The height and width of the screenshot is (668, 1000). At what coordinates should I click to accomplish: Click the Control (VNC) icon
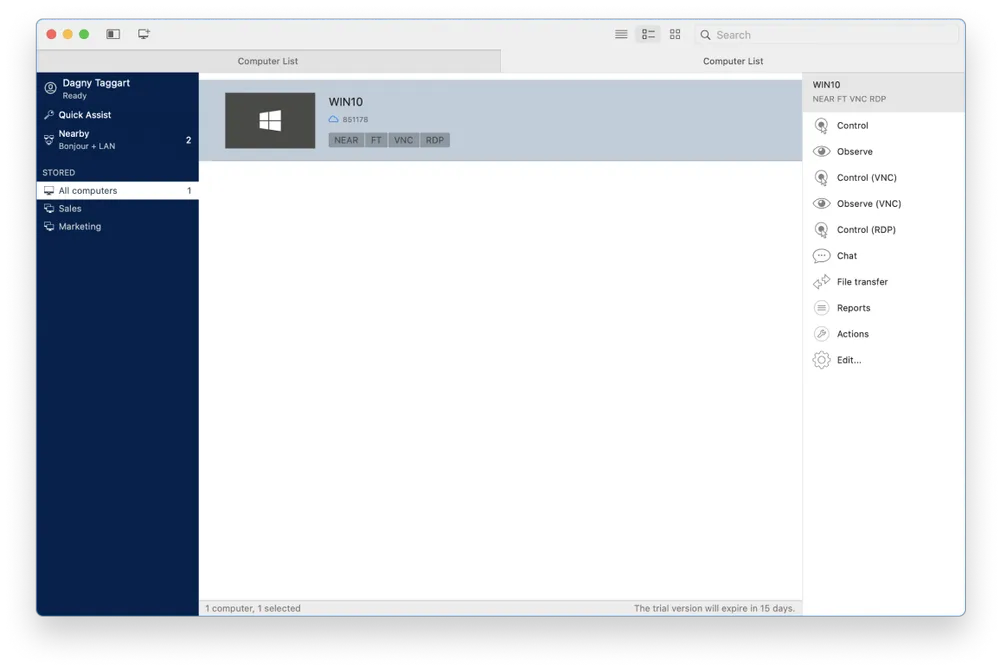pyautogui.click(x=821, y=178)
